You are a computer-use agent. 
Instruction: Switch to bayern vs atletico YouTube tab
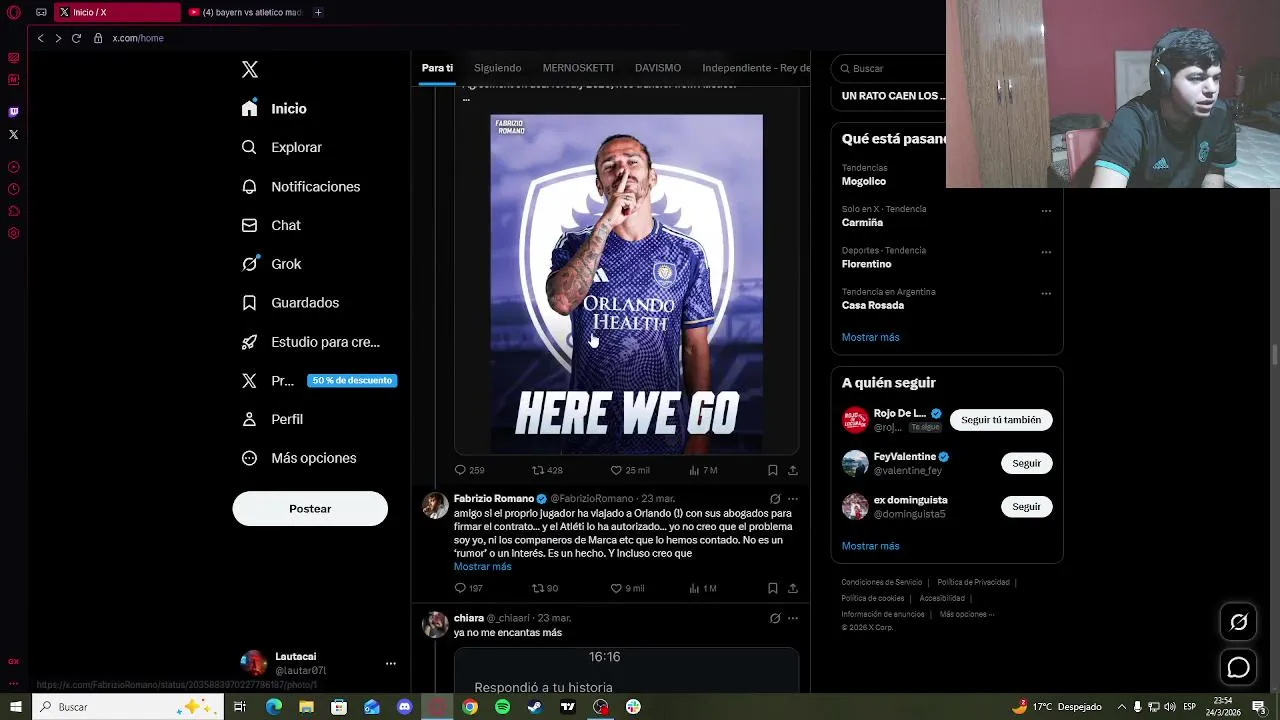pyautogui.click(x=246, y=12)
